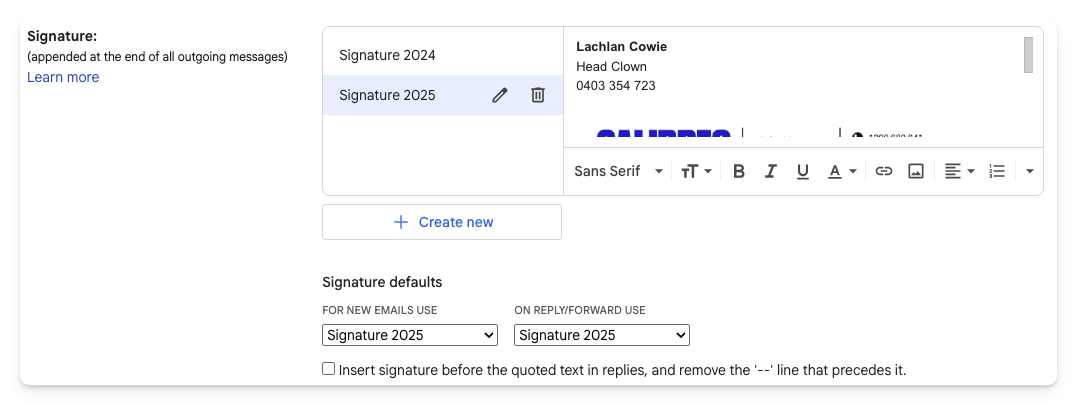This screenshot has height=405, width=1077.
Task: Click the Create new signature button
Action: point(442,222)
